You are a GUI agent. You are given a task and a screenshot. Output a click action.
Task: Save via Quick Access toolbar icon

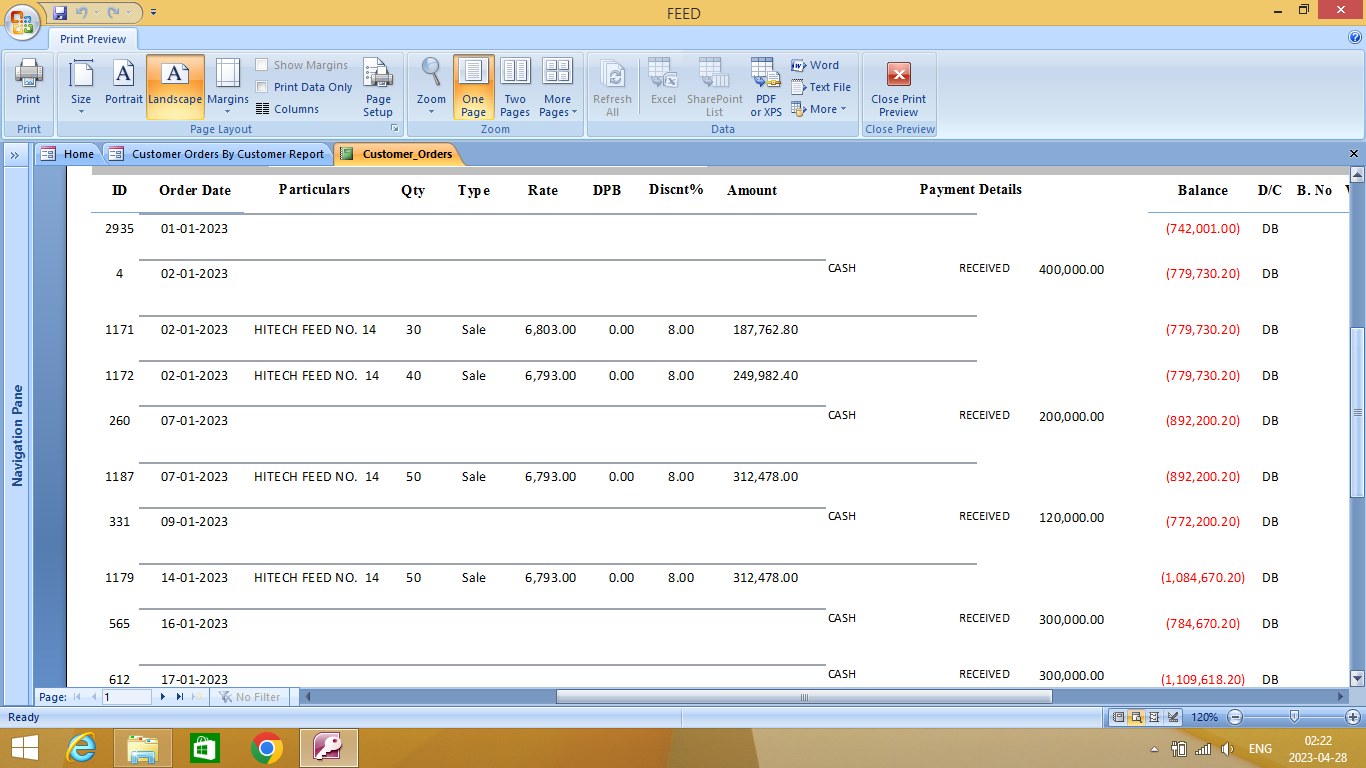pyautogui.click(x=60, y=13)
